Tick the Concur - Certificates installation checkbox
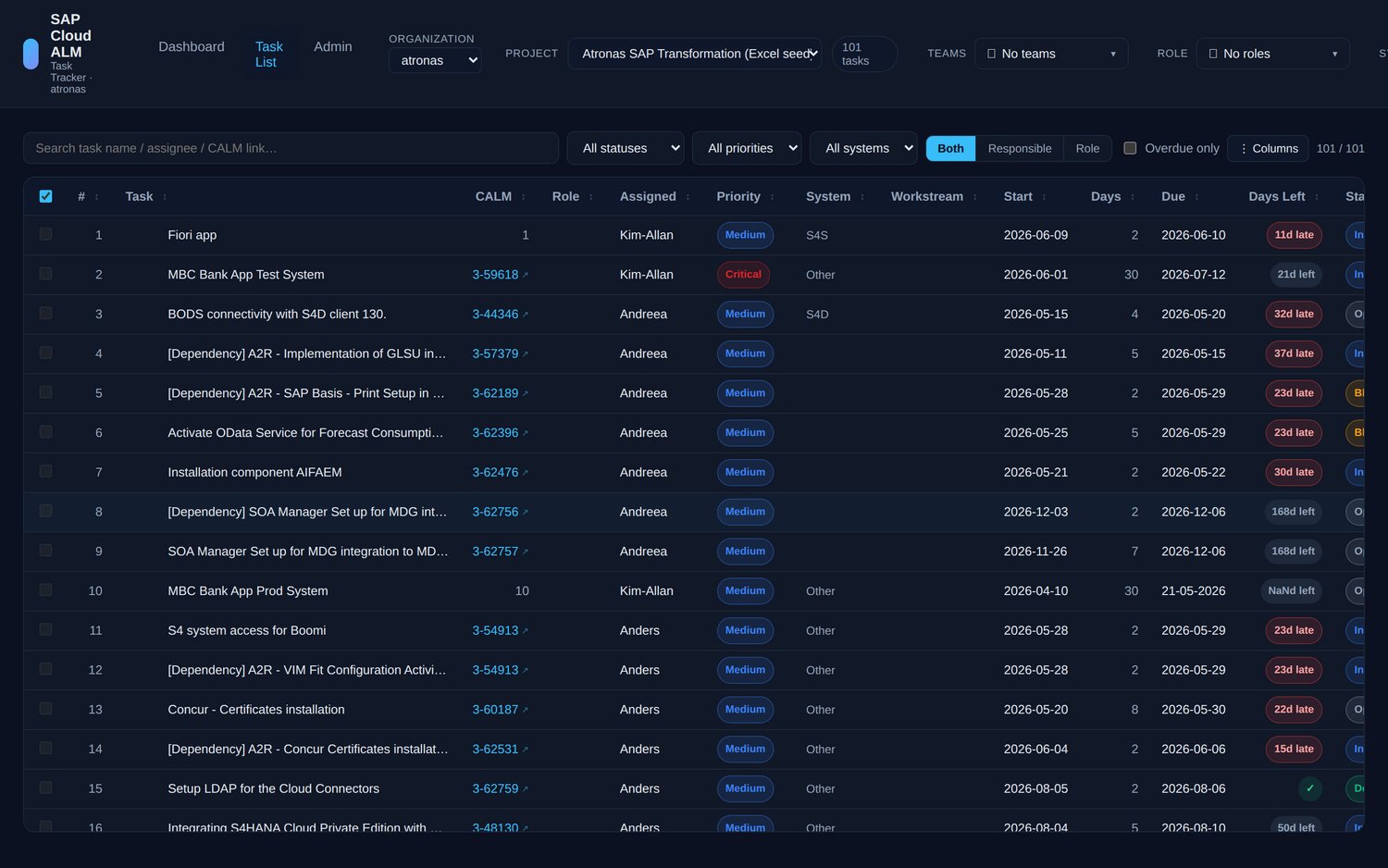The height and width of the screenshot is (868, 1388). tap(45, 709)
